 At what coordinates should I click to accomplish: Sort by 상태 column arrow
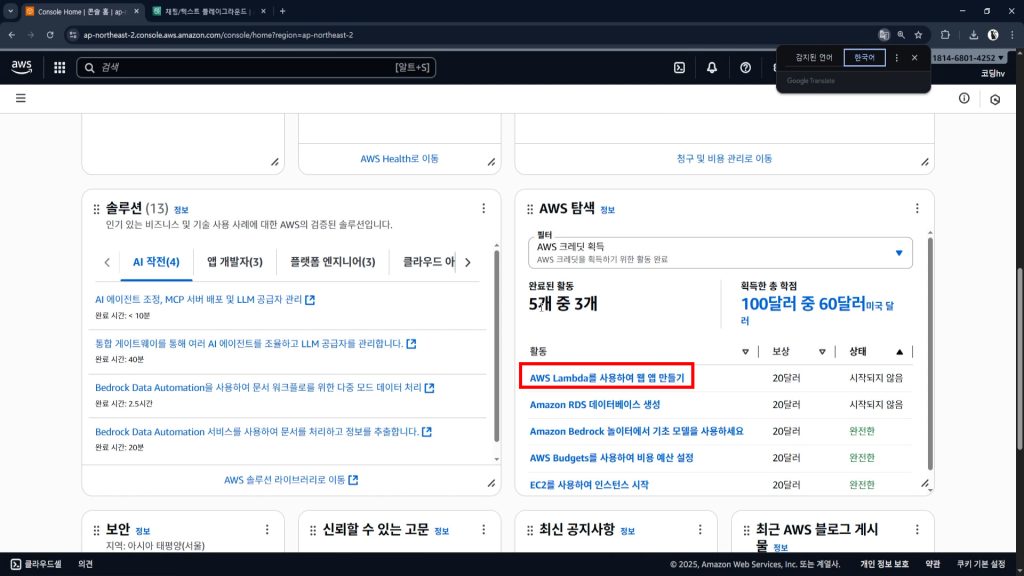tap(899, 351)
